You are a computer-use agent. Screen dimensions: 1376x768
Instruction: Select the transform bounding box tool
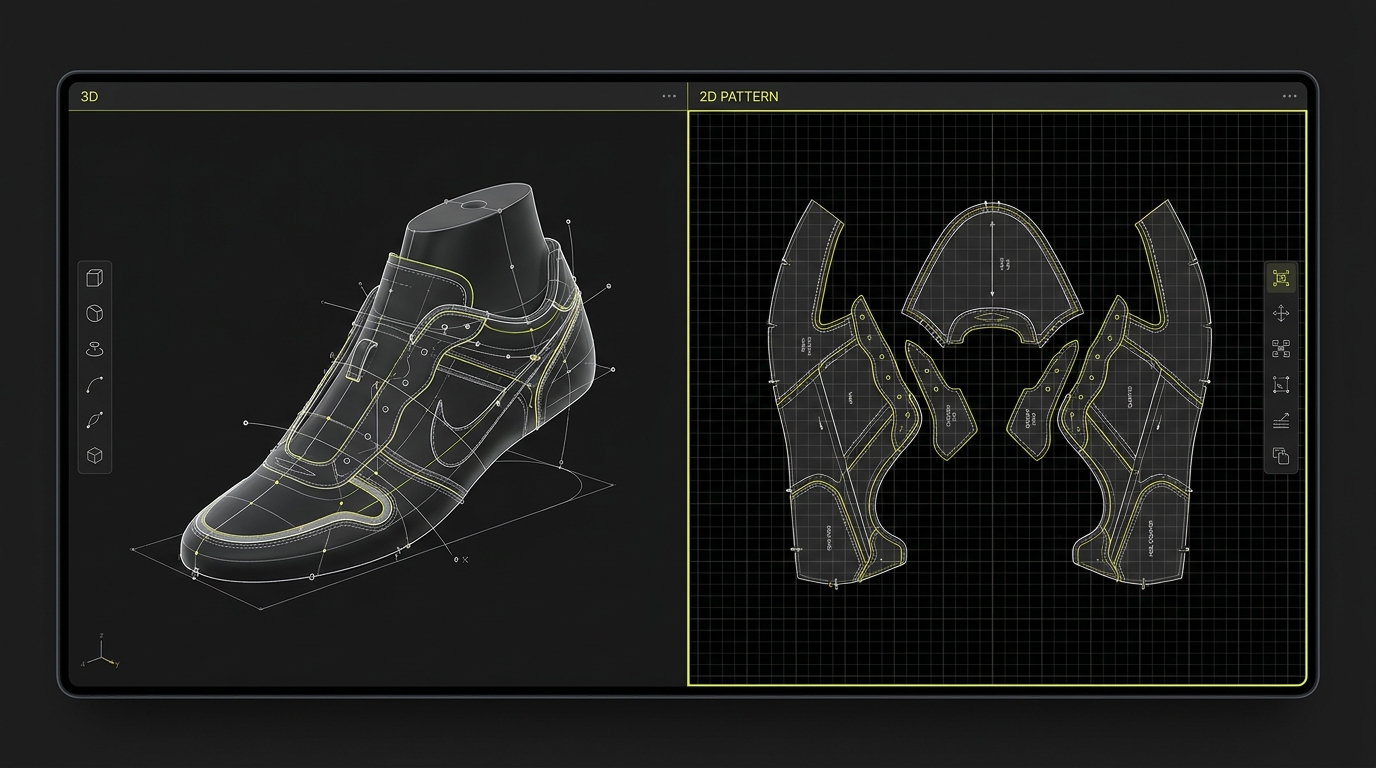click(1281, 384)
